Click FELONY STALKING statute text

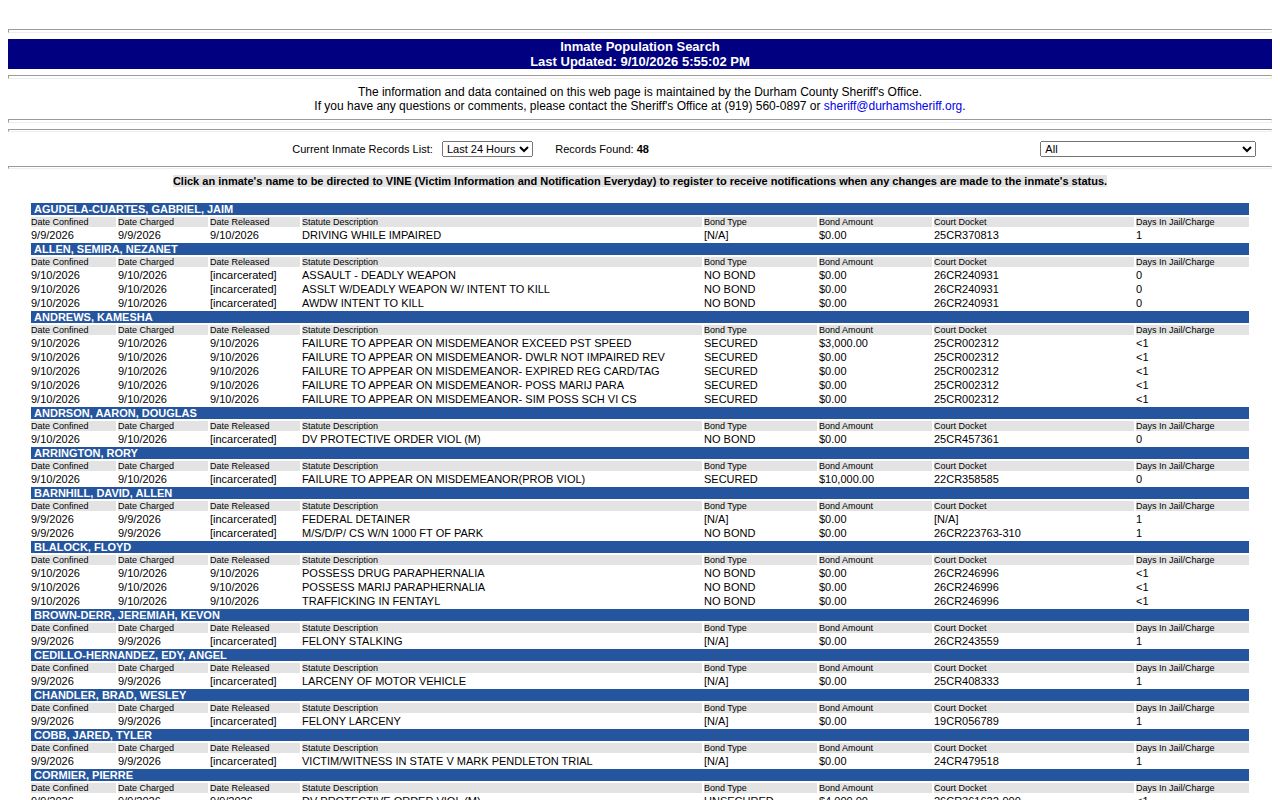pyautogui.click(x=352, y=641)
